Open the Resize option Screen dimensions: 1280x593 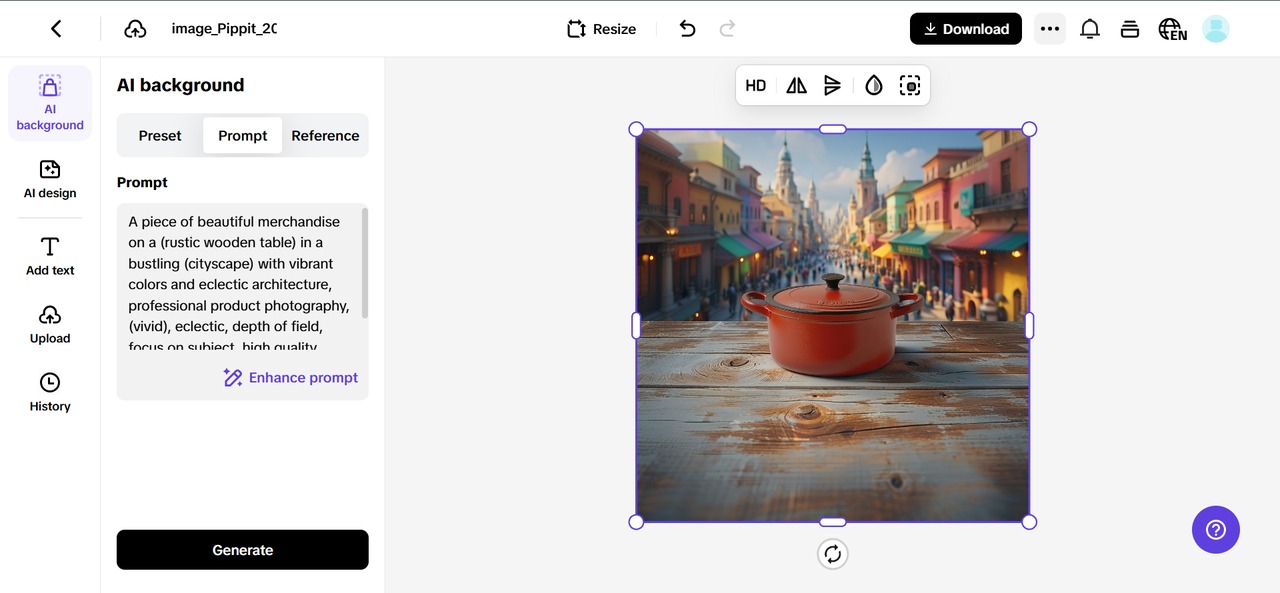602,29
